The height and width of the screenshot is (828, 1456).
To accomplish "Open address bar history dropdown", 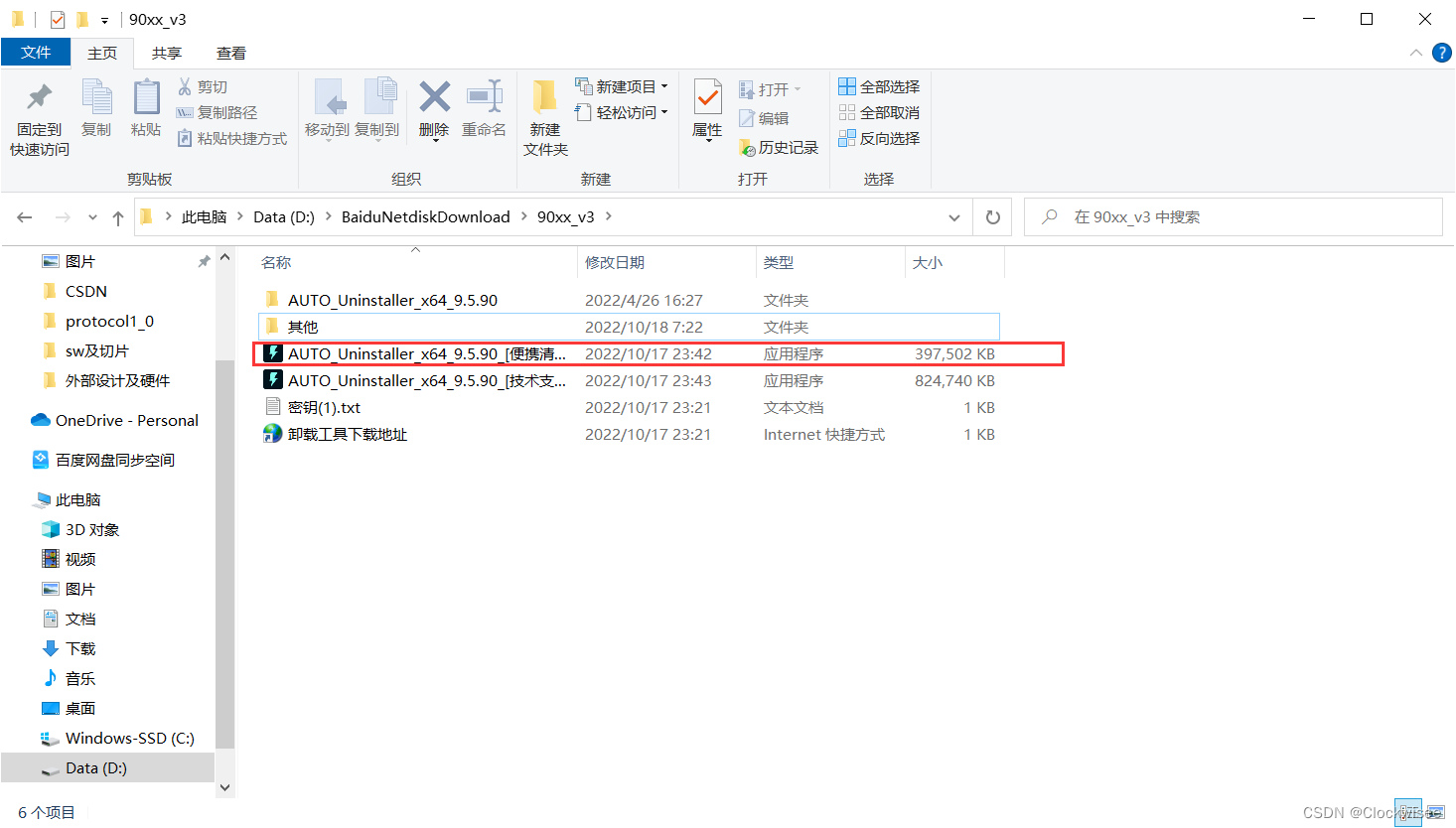I will point(954,217).
